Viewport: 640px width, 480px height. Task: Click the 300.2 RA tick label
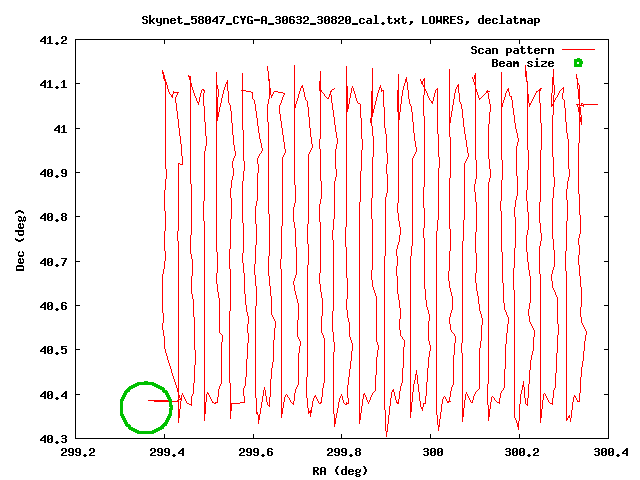coord(522,452)
